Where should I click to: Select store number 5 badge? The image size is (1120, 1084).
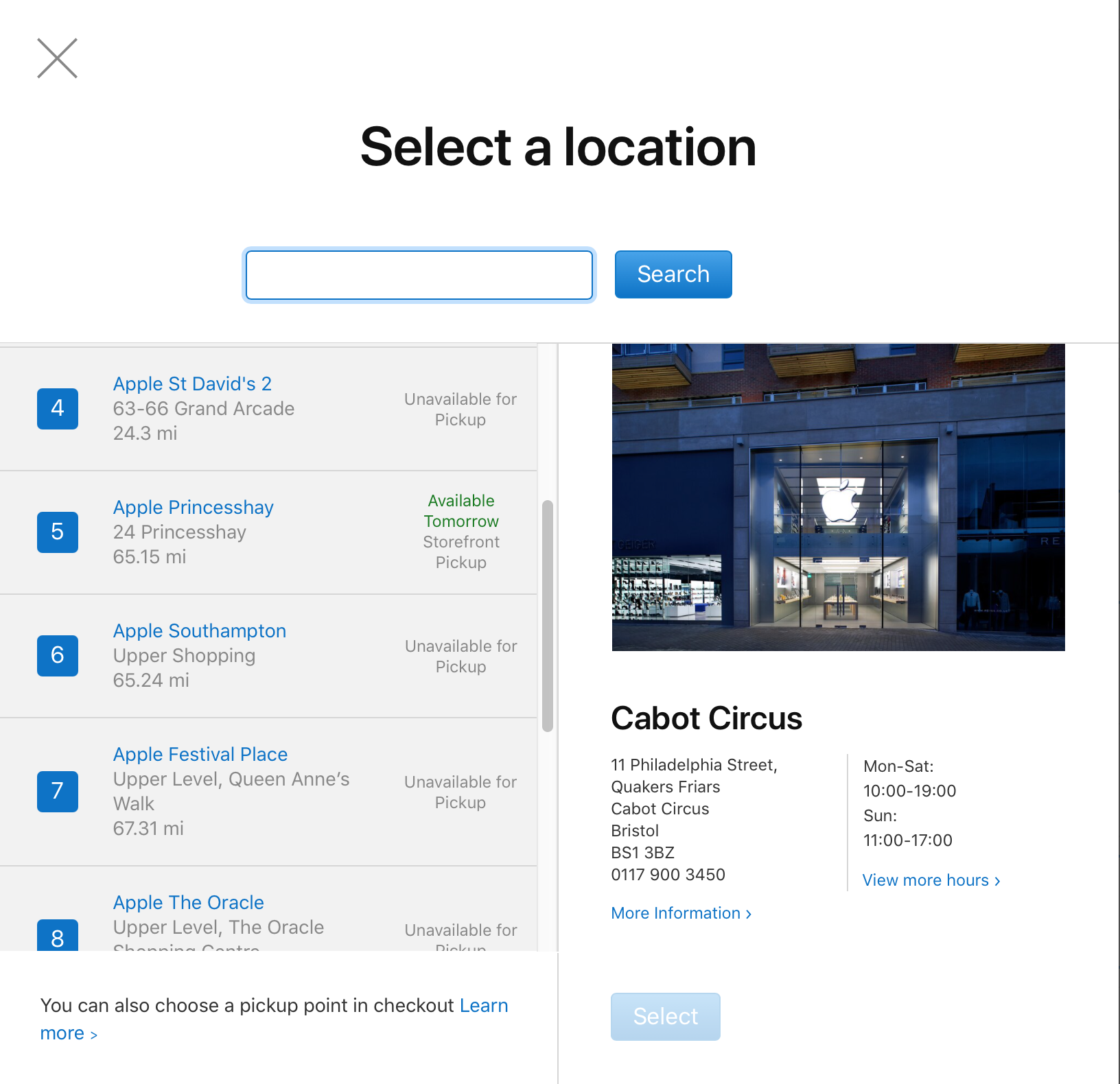point(58,532)
